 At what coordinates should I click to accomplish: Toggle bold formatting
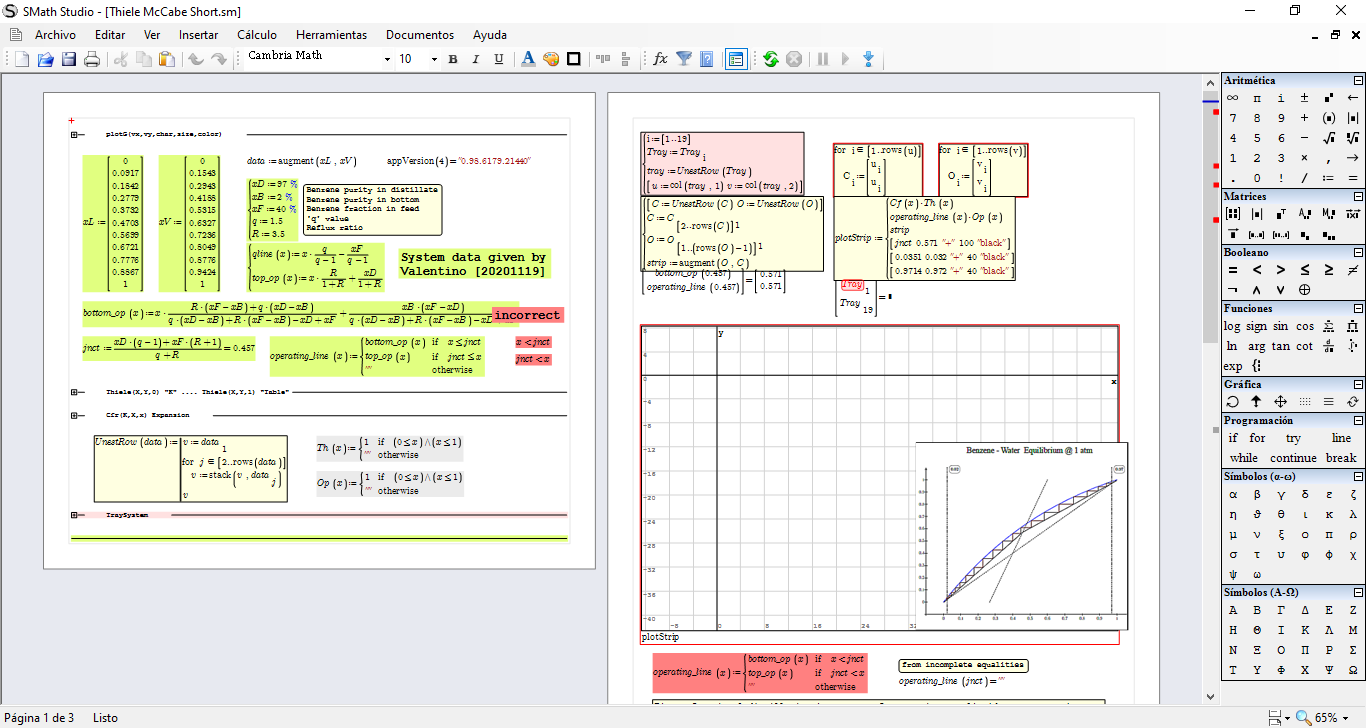[x=452, y=60]
